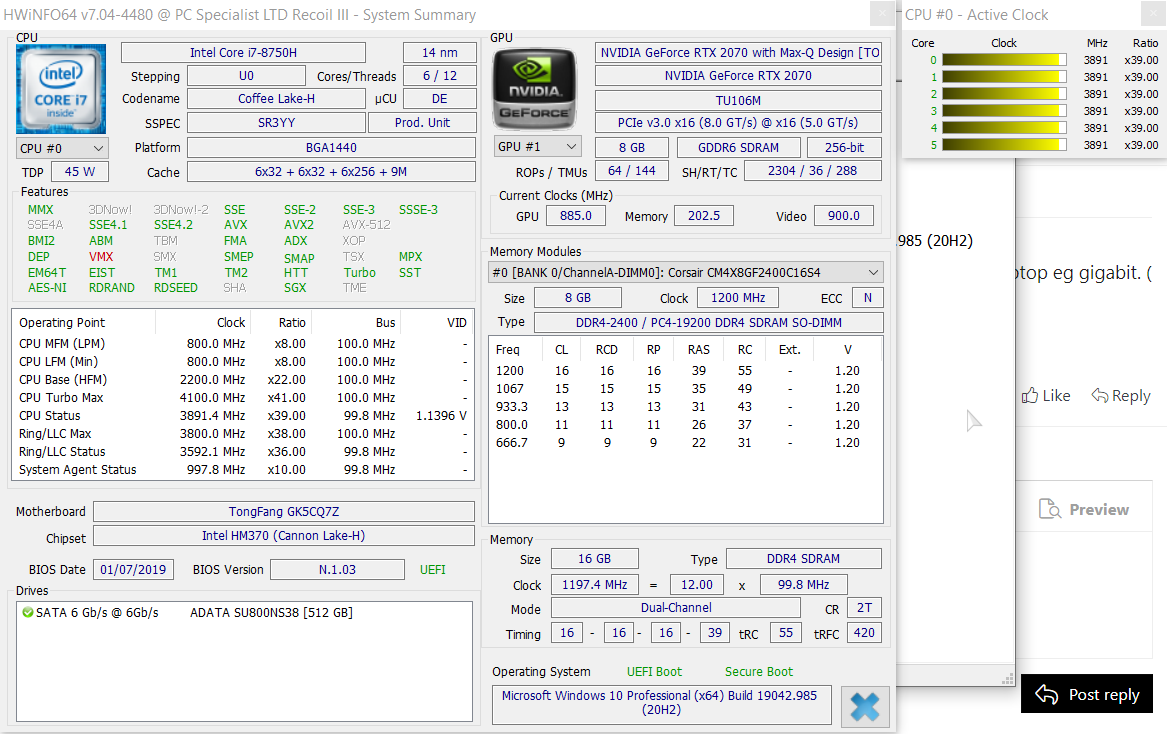Click the "202.5" GPU memory clock value
This screenshot has height=734, width=1167.
pyautogui.click(x=703, y=215)
